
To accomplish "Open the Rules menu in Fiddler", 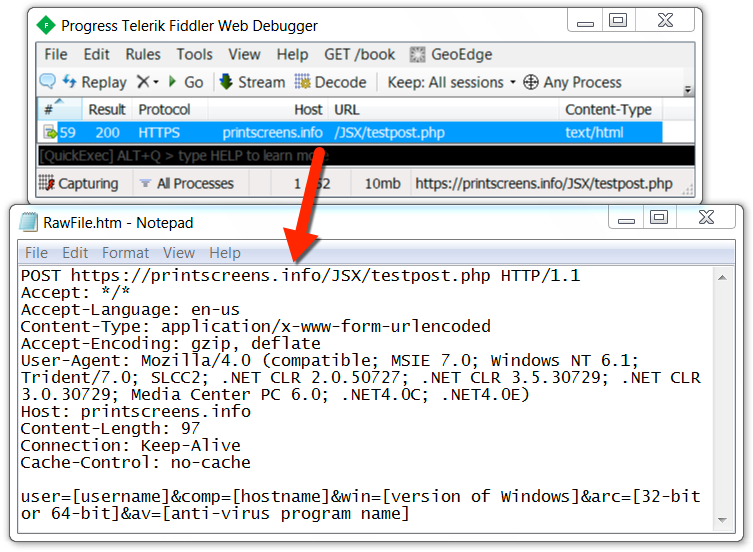I will coord(143,54).
